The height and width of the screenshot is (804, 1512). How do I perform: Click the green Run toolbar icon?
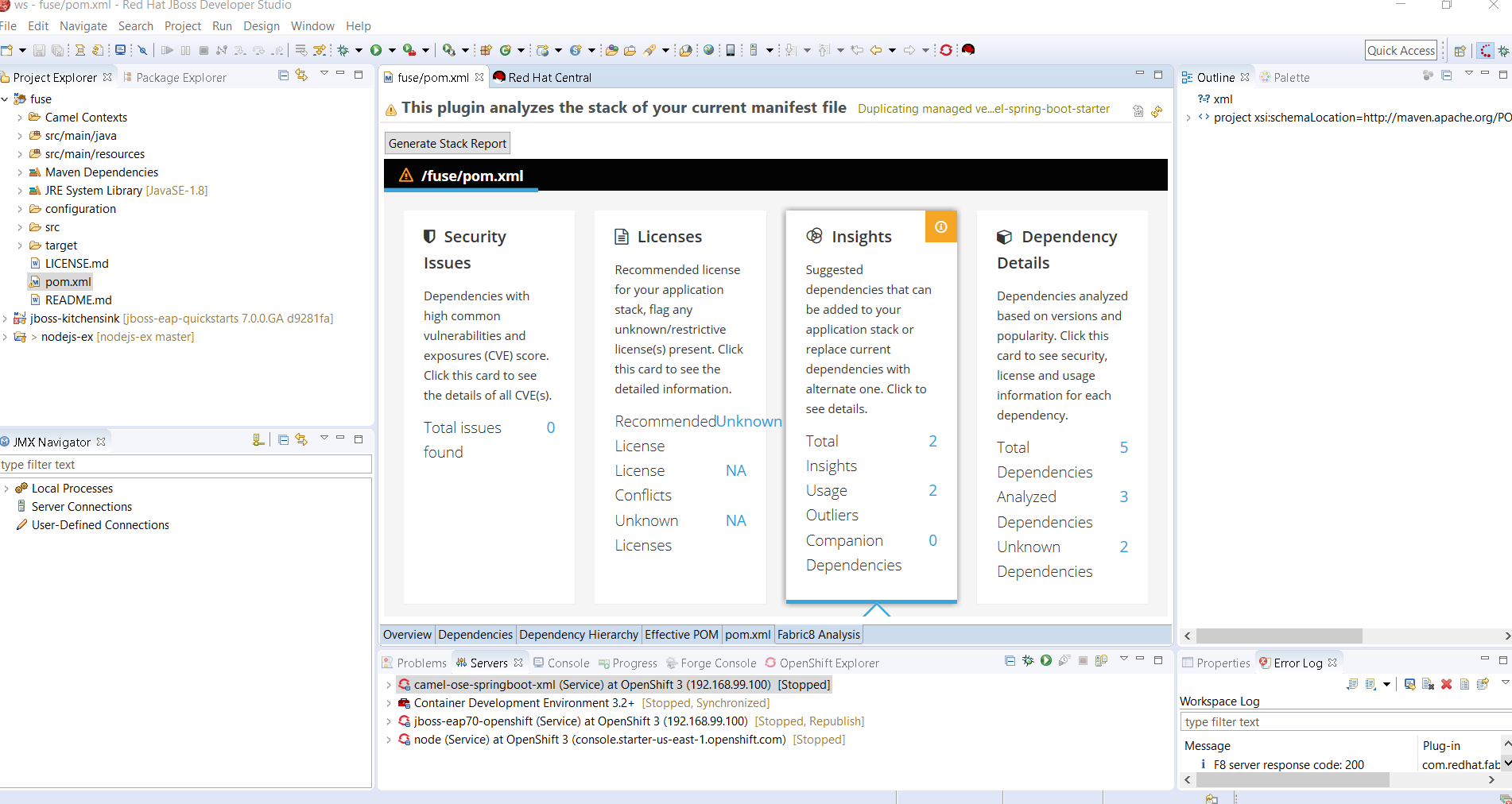point(376,50)
